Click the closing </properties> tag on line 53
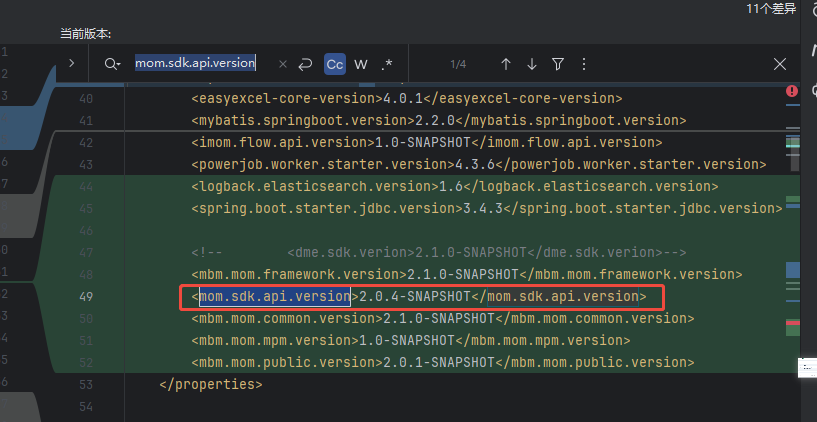Viewport: 817px width, 422px height. point(210,383)
